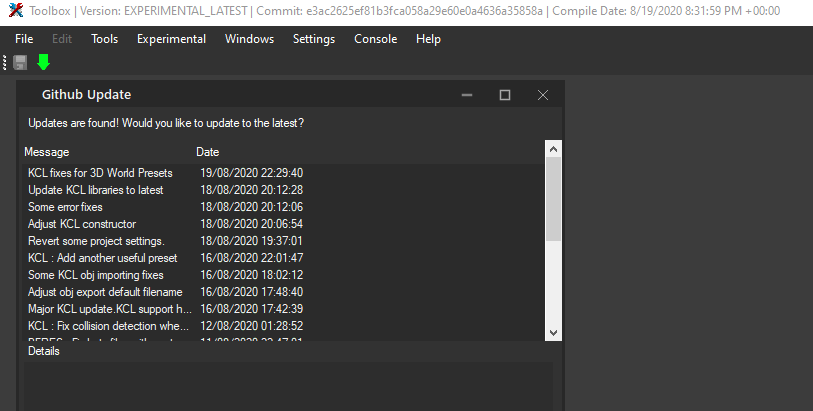Open the File menu
813x411 pixels.
point(24,39)
